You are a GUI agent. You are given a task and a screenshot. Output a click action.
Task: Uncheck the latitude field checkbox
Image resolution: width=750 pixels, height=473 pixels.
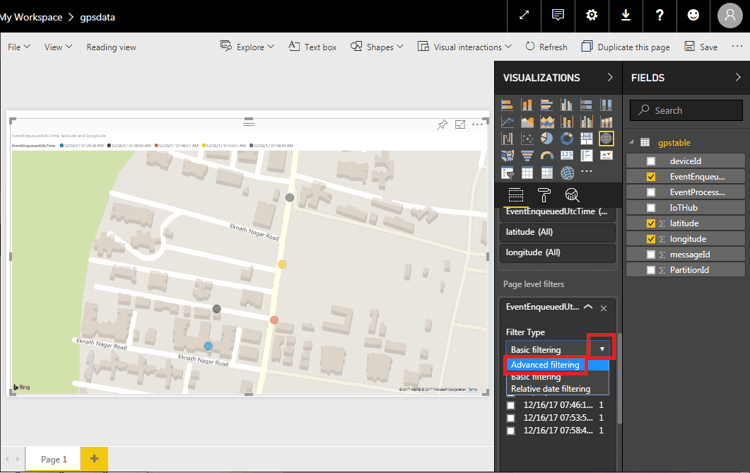coord(651,223)
